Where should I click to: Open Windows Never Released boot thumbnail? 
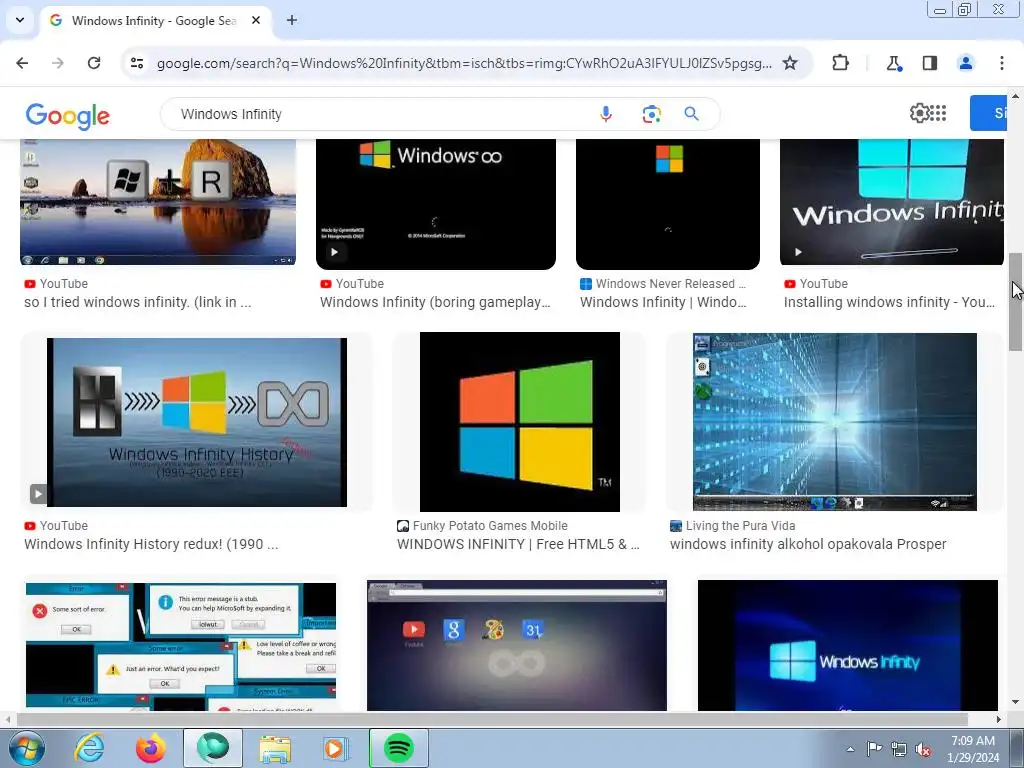coord(667,204)
